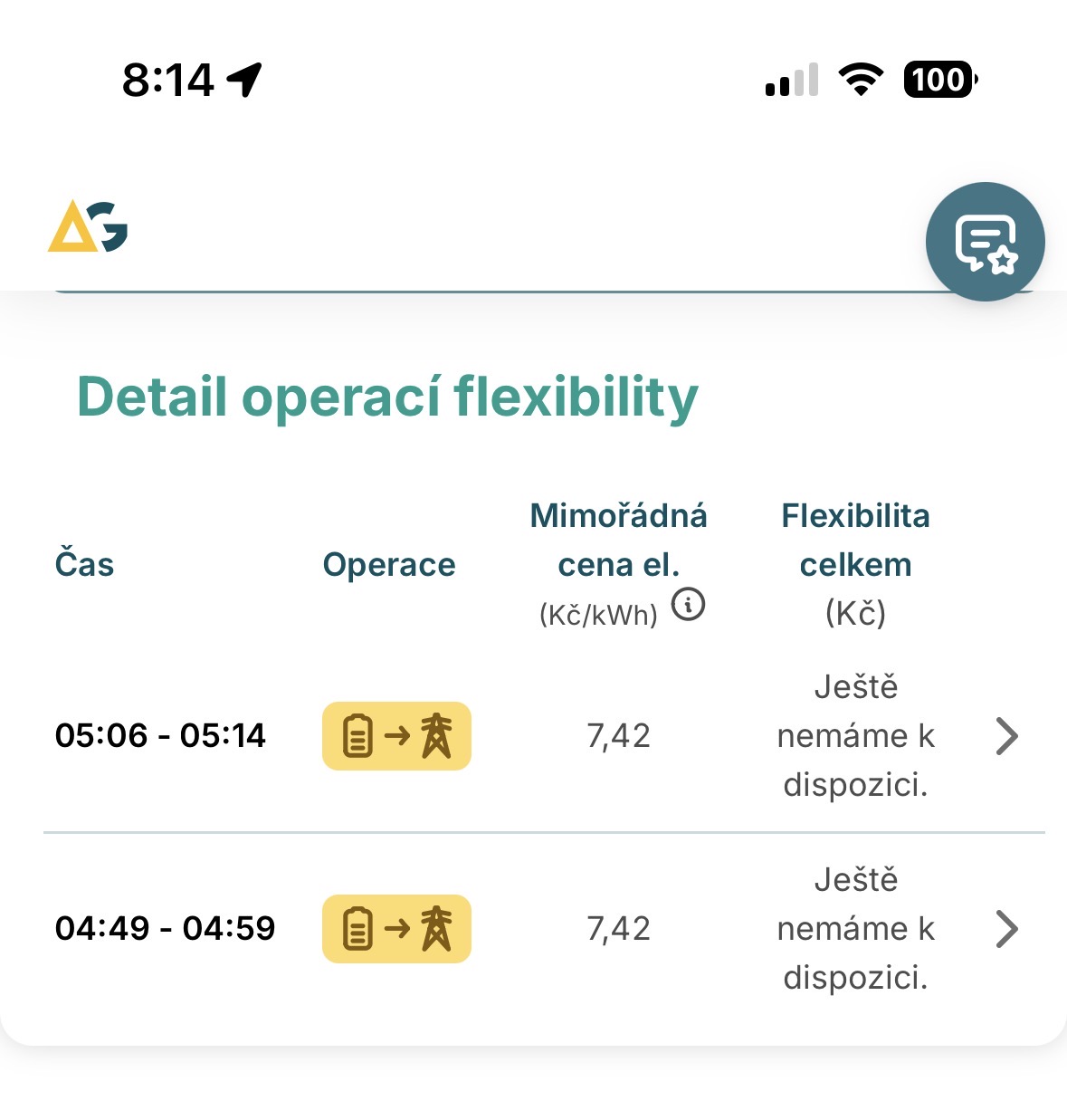Tap the Flexibilita celkem column header
The width and height of the screenshot is (1067, 1120).
tap(855, 541)
